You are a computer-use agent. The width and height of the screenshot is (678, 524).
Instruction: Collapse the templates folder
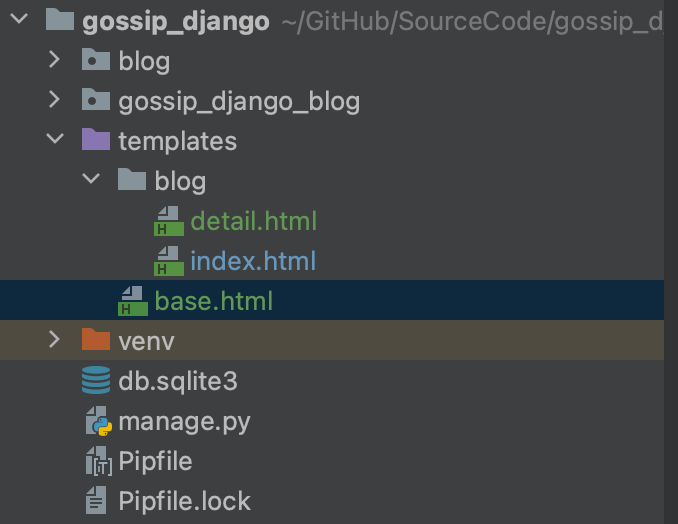click(x=55, y=139)
